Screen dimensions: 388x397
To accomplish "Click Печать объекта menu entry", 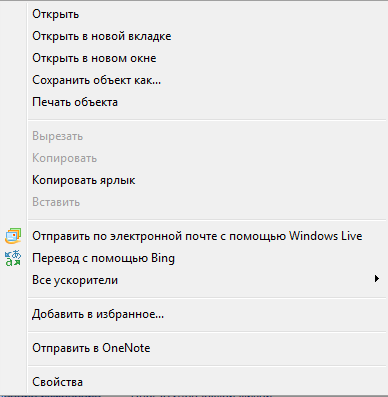I will pyautogui.click(x=207, y=102).
